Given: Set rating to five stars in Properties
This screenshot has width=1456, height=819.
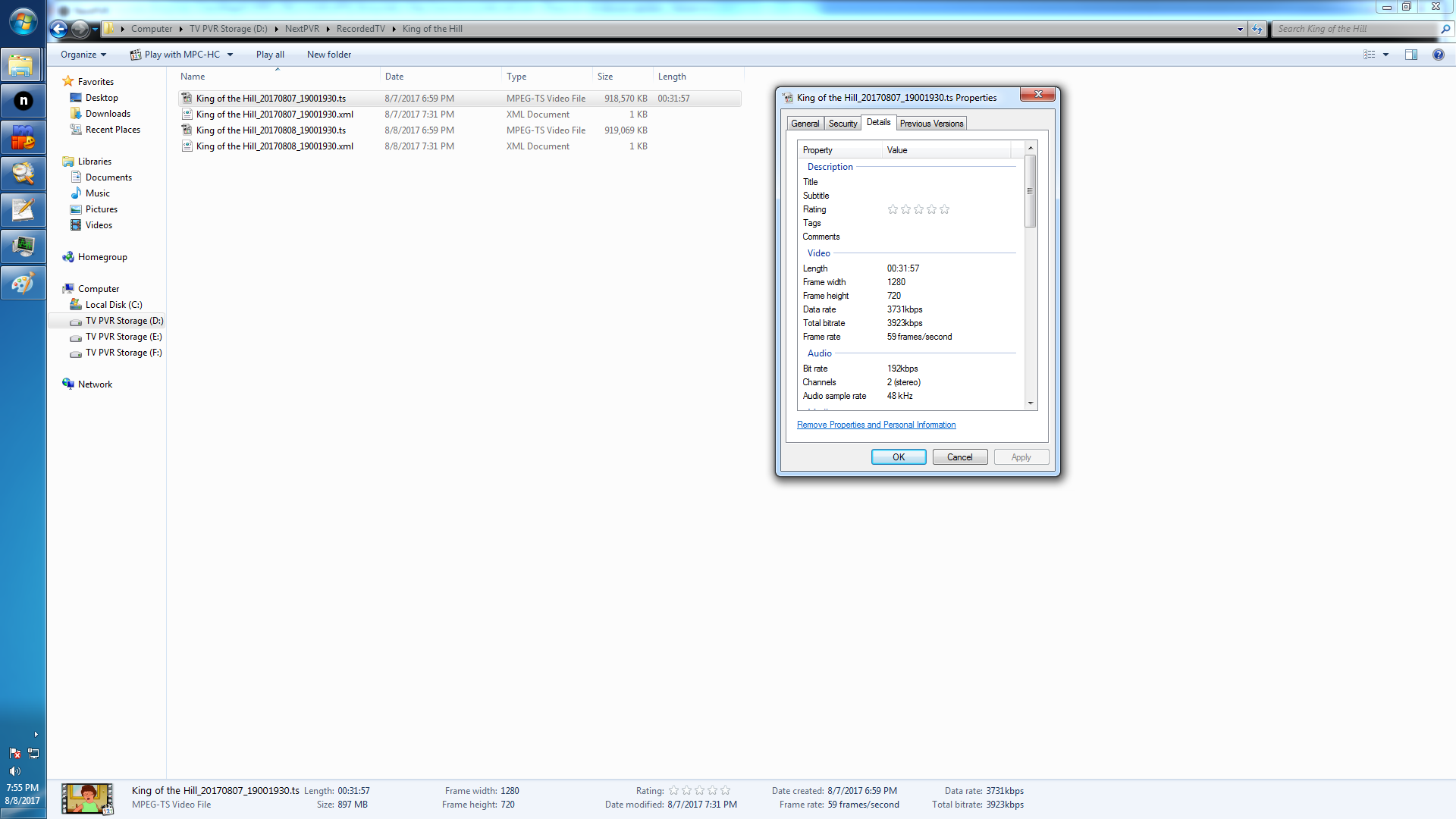Looking at the screenshot, I should point(944,209).
